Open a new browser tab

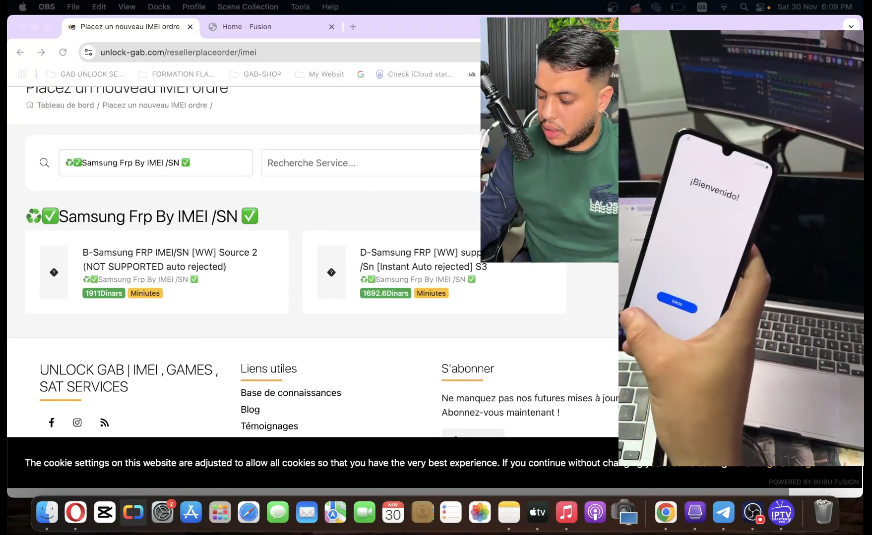(x=353, y=27)
